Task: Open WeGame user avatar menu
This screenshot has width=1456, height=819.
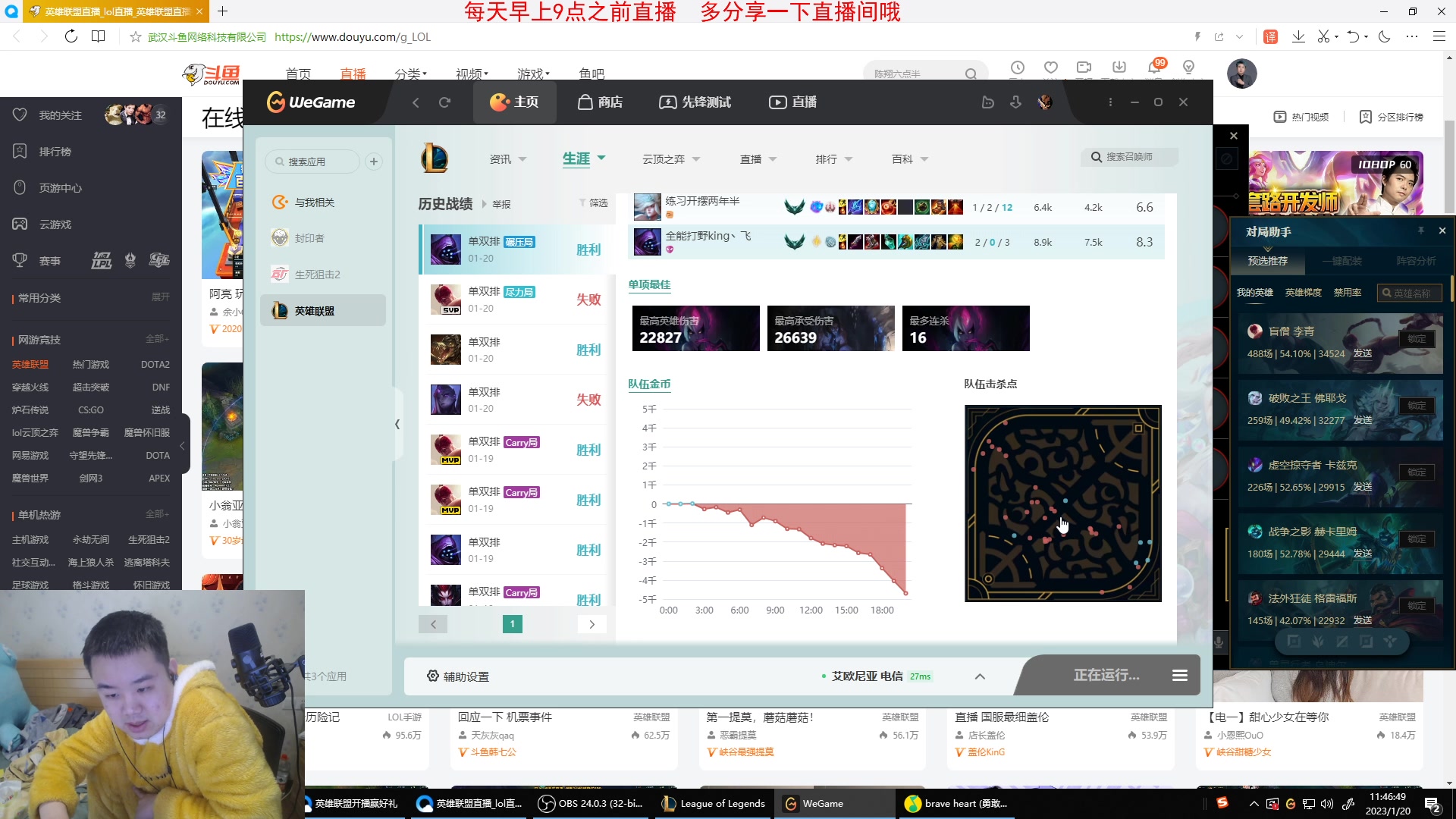Action: pos(1045,102)
